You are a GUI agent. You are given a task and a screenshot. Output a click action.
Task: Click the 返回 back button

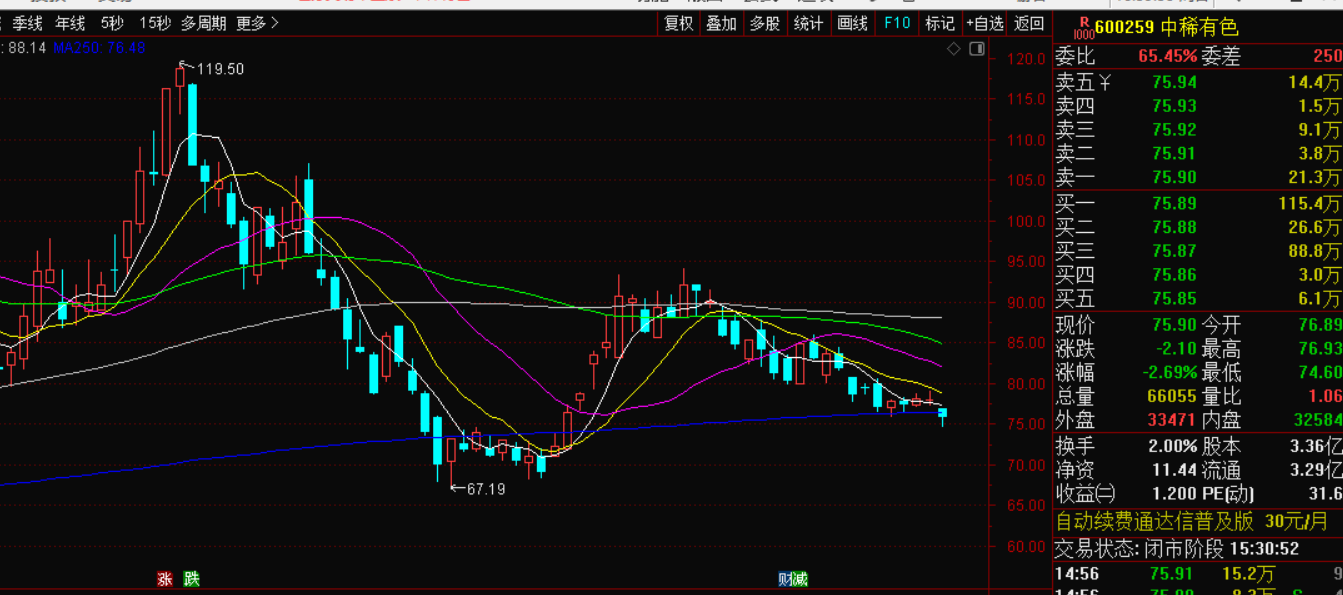(x=1029, y=23)
